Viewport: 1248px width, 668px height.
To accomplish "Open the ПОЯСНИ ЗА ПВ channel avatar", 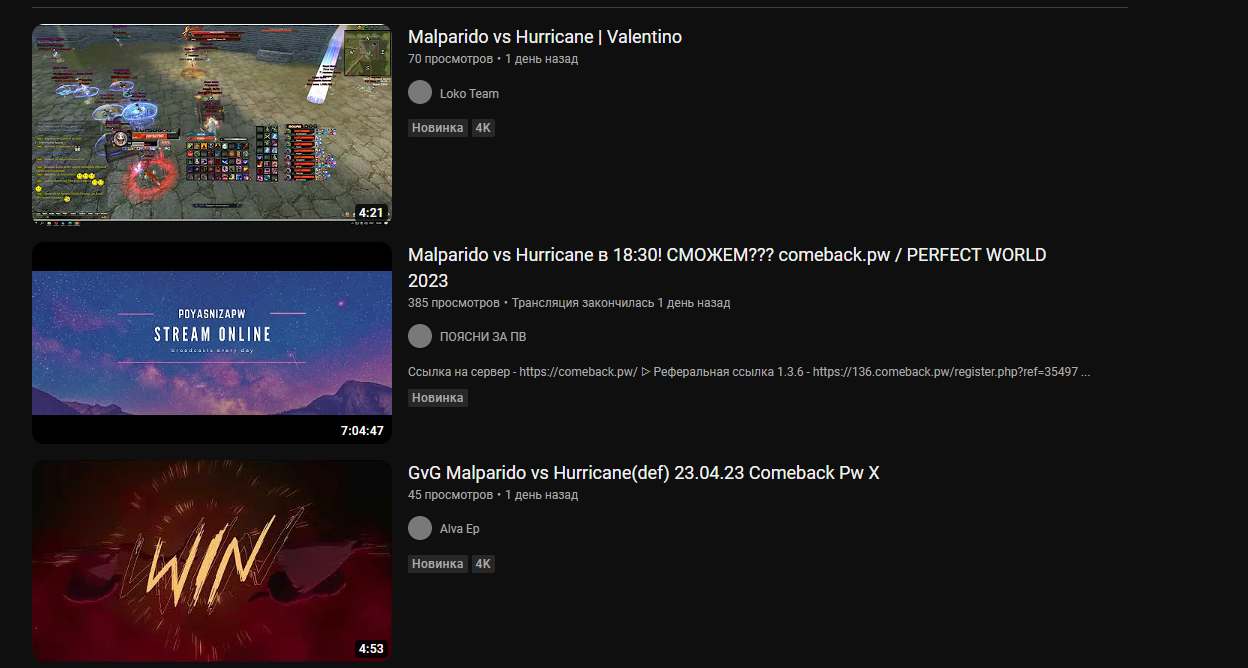I will click(x=420, y=336).
